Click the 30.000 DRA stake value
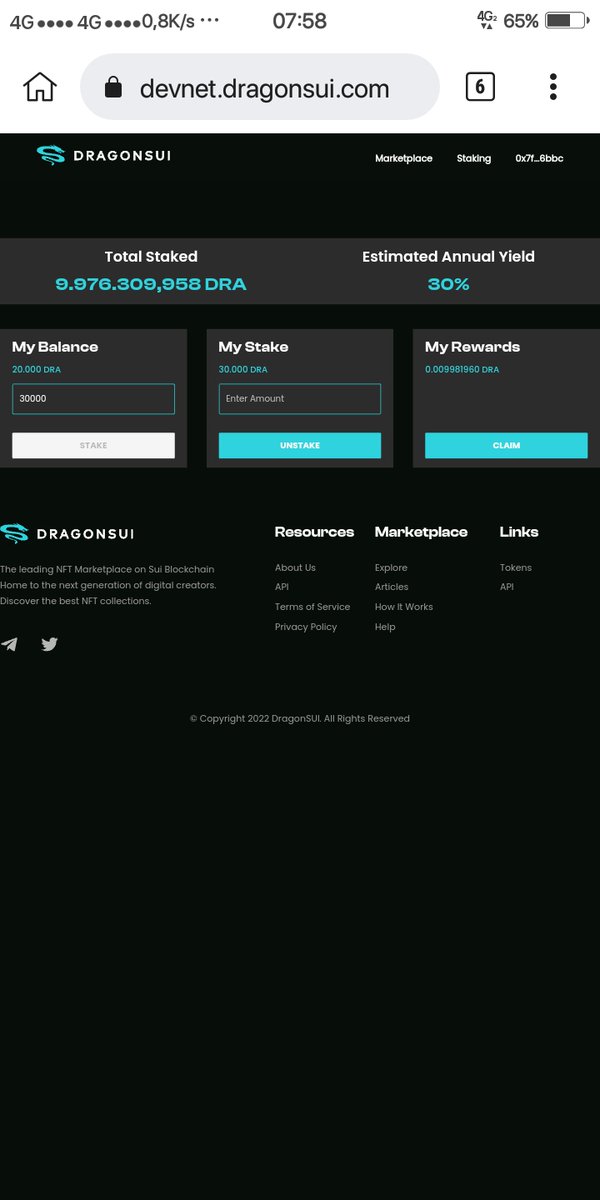This screenshot has height=1200, width=600. coord(243,370)
